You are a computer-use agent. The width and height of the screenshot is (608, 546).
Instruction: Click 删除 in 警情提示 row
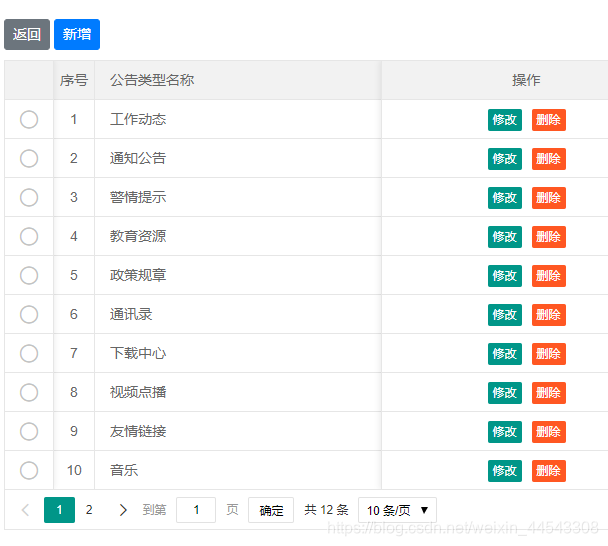549,198
